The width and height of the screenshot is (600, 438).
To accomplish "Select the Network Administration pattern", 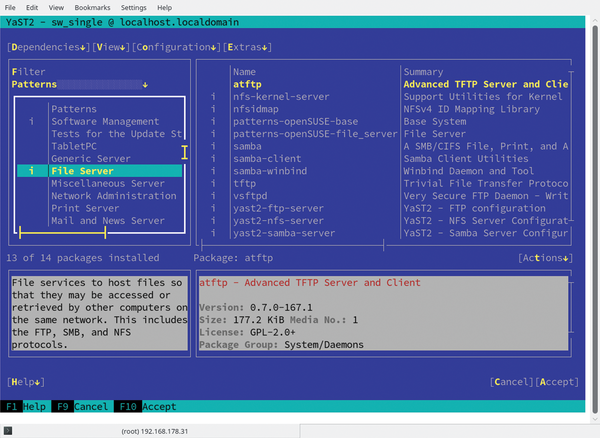I will tap(99, 196).
